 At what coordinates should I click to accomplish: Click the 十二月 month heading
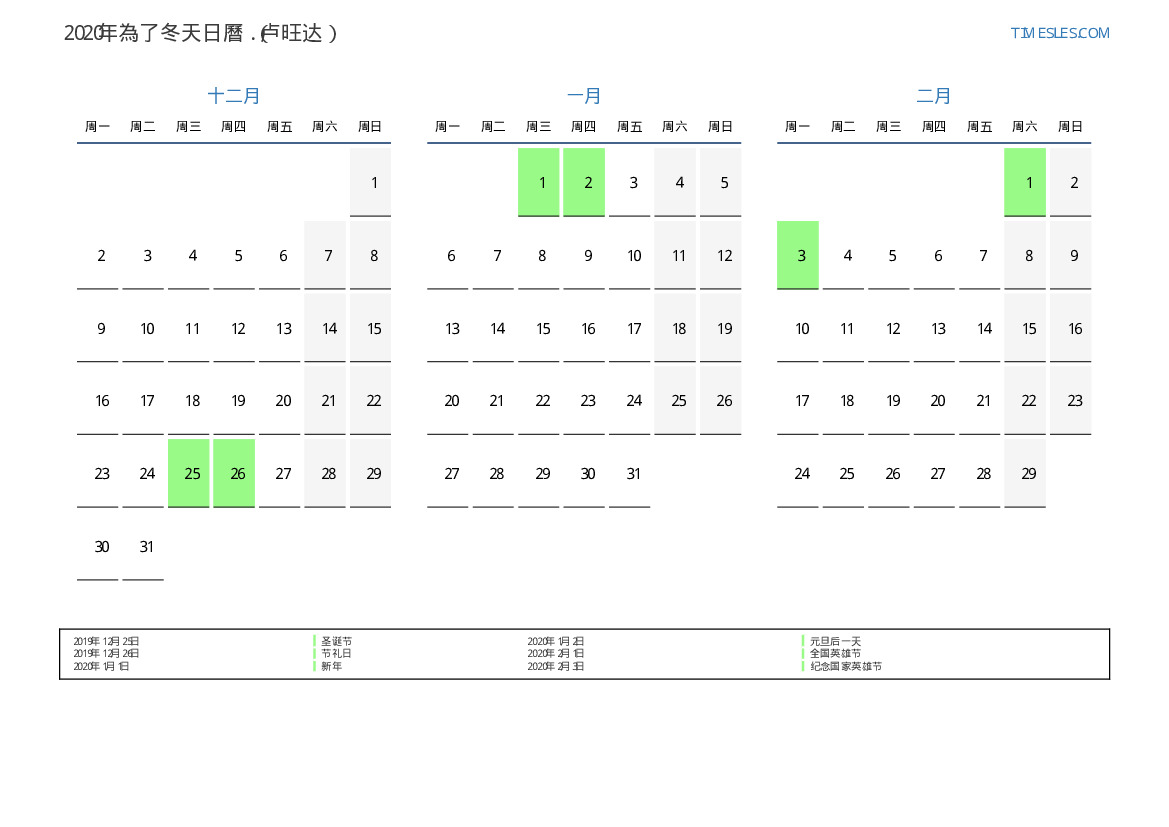[233, 95]
